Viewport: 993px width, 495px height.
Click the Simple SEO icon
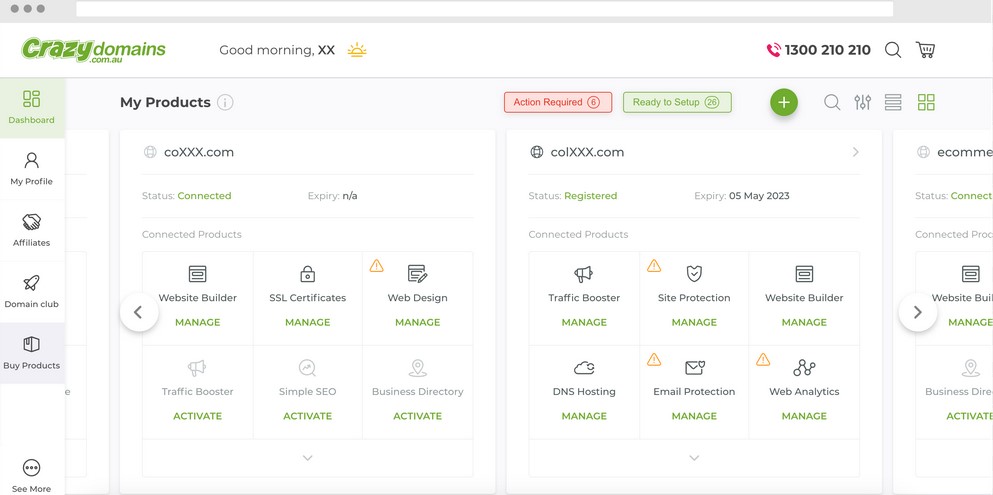(308, 368)
